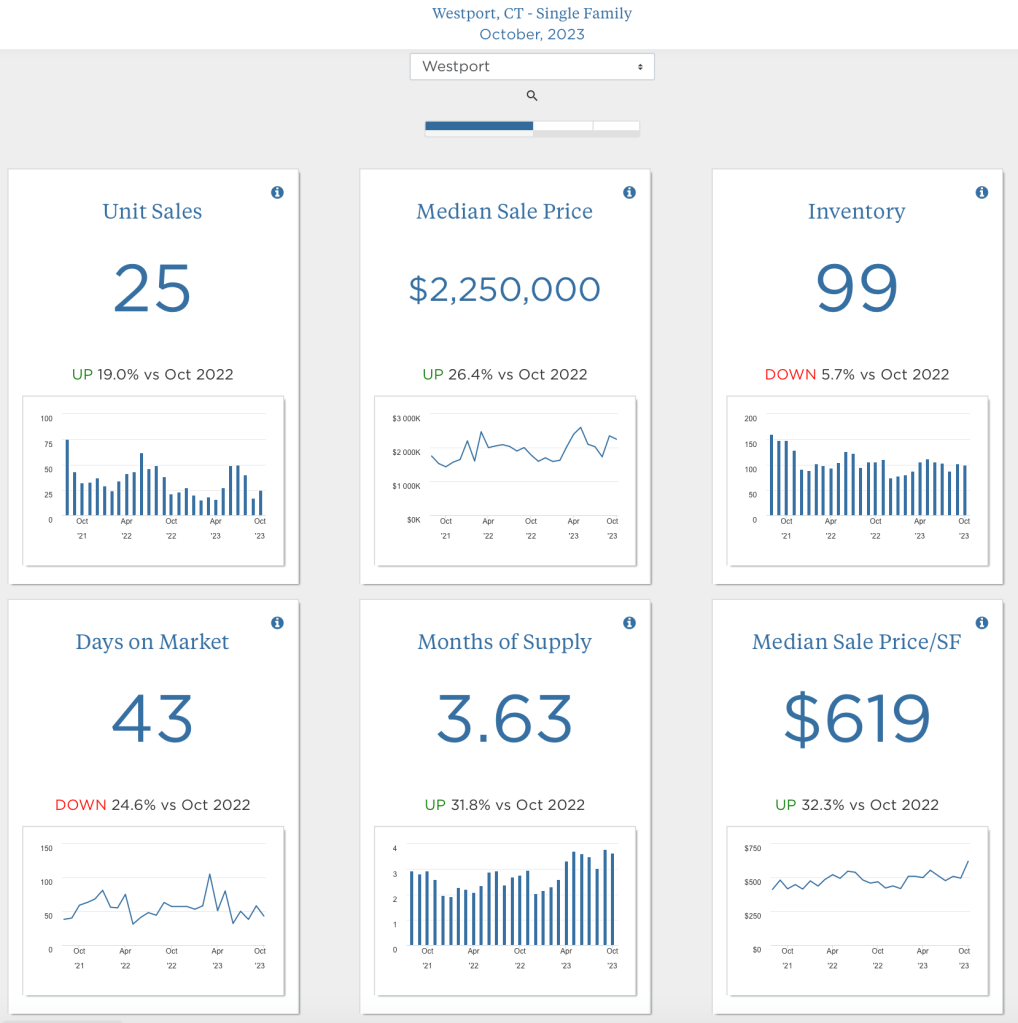The width and height of the screenshot is (1018, 1023).
Task: Select the blue active segment of the bar
Action: (x=479, y=126)
